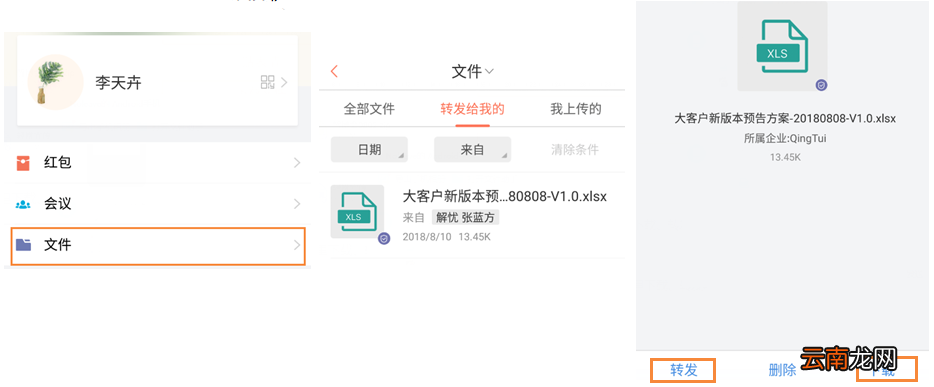
Task: Select the 李天卉 name text
Action: pyautogui.click(x=118, y=83)
